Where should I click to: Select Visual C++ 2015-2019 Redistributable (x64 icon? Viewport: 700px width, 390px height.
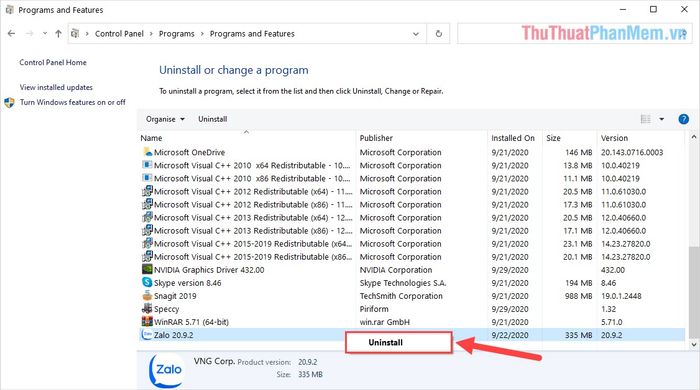coord(147,243)
